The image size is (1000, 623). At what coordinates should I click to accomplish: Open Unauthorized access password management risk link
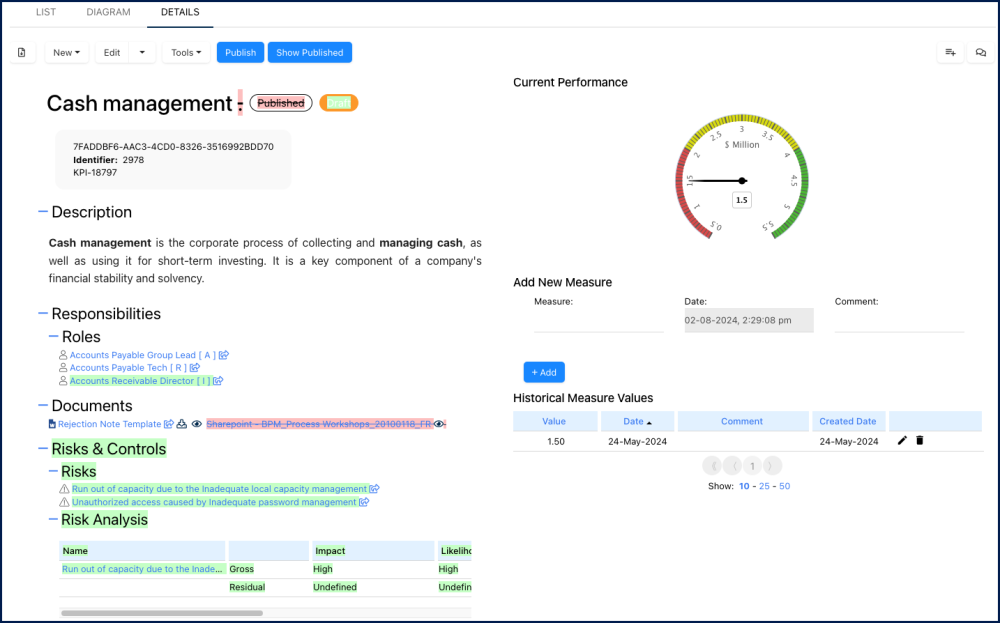[x=214, y=502]
